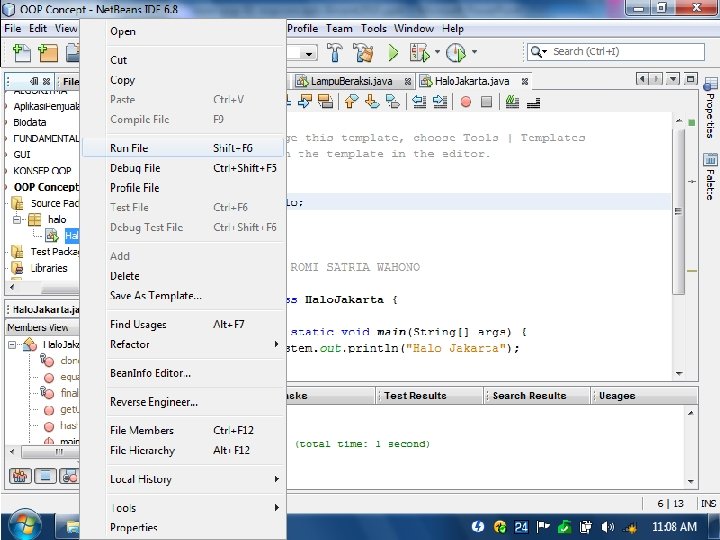This screenshot has height=540, width=720.
Task: Click the Comment code icon
Action: click(x=512, y=101)
